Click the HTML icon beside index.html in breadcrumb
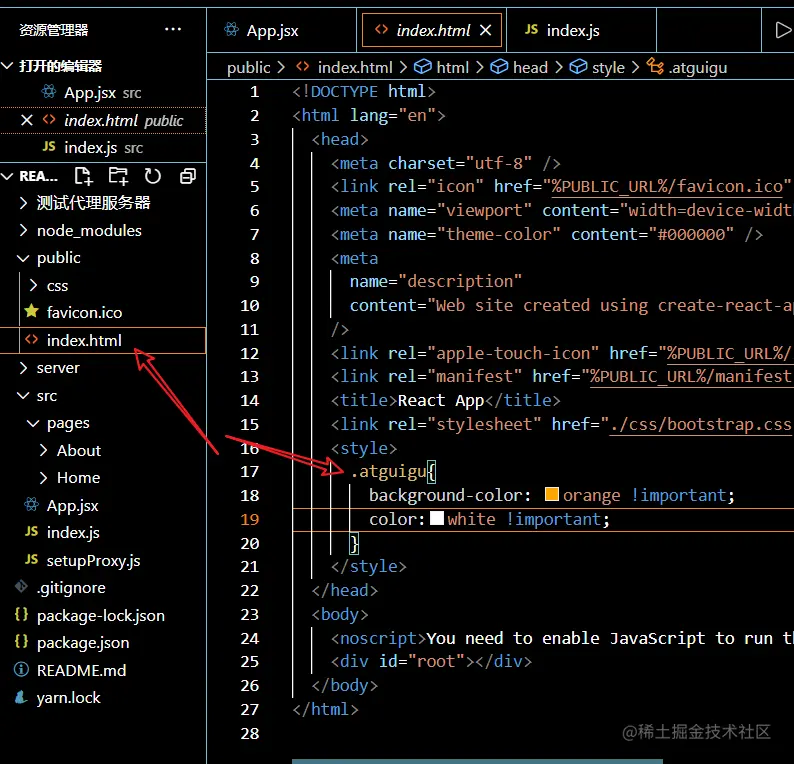The height and width of the screenshot is (764, 794). [303, 67]
